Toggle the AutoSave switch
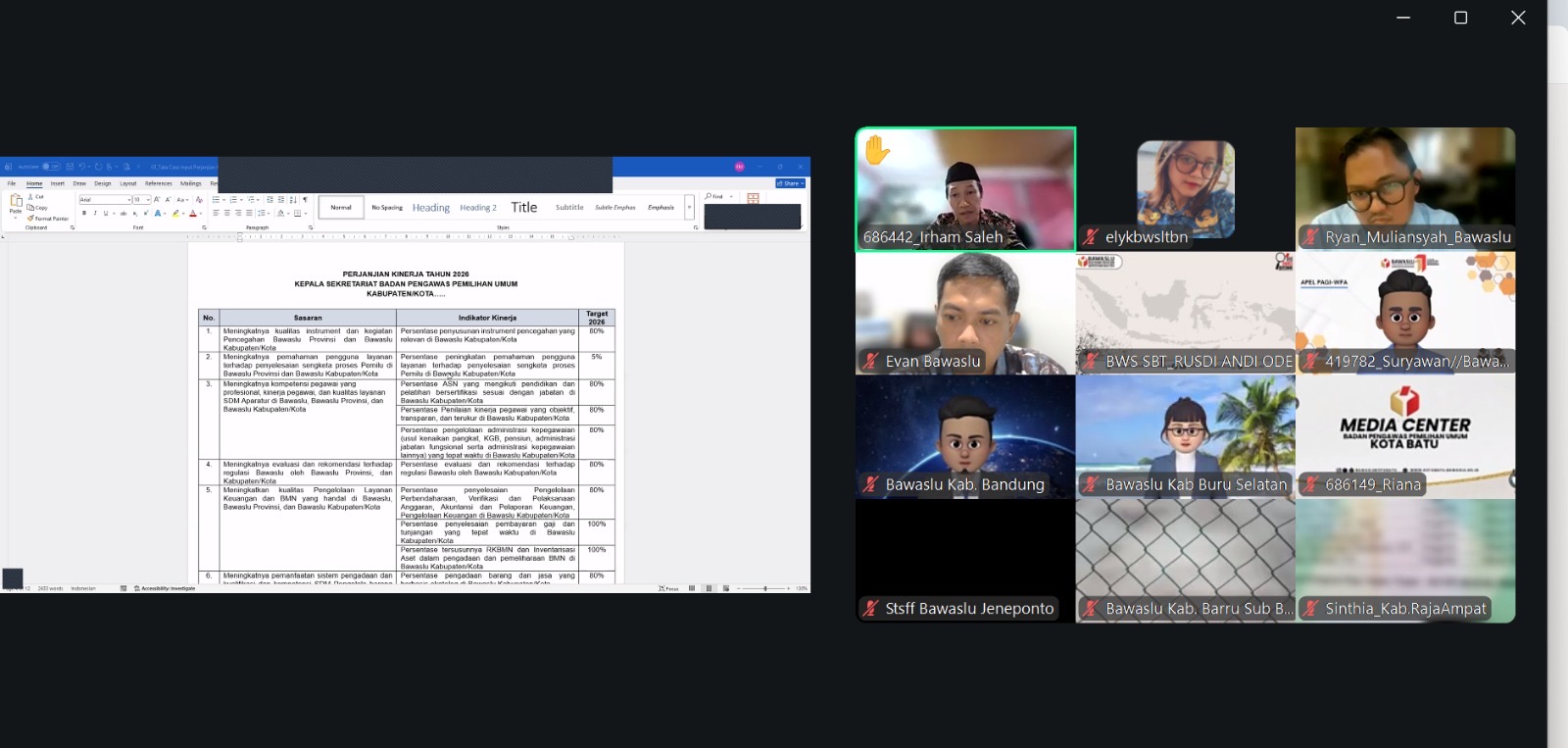1568x748 pixels. pos(50,167)
